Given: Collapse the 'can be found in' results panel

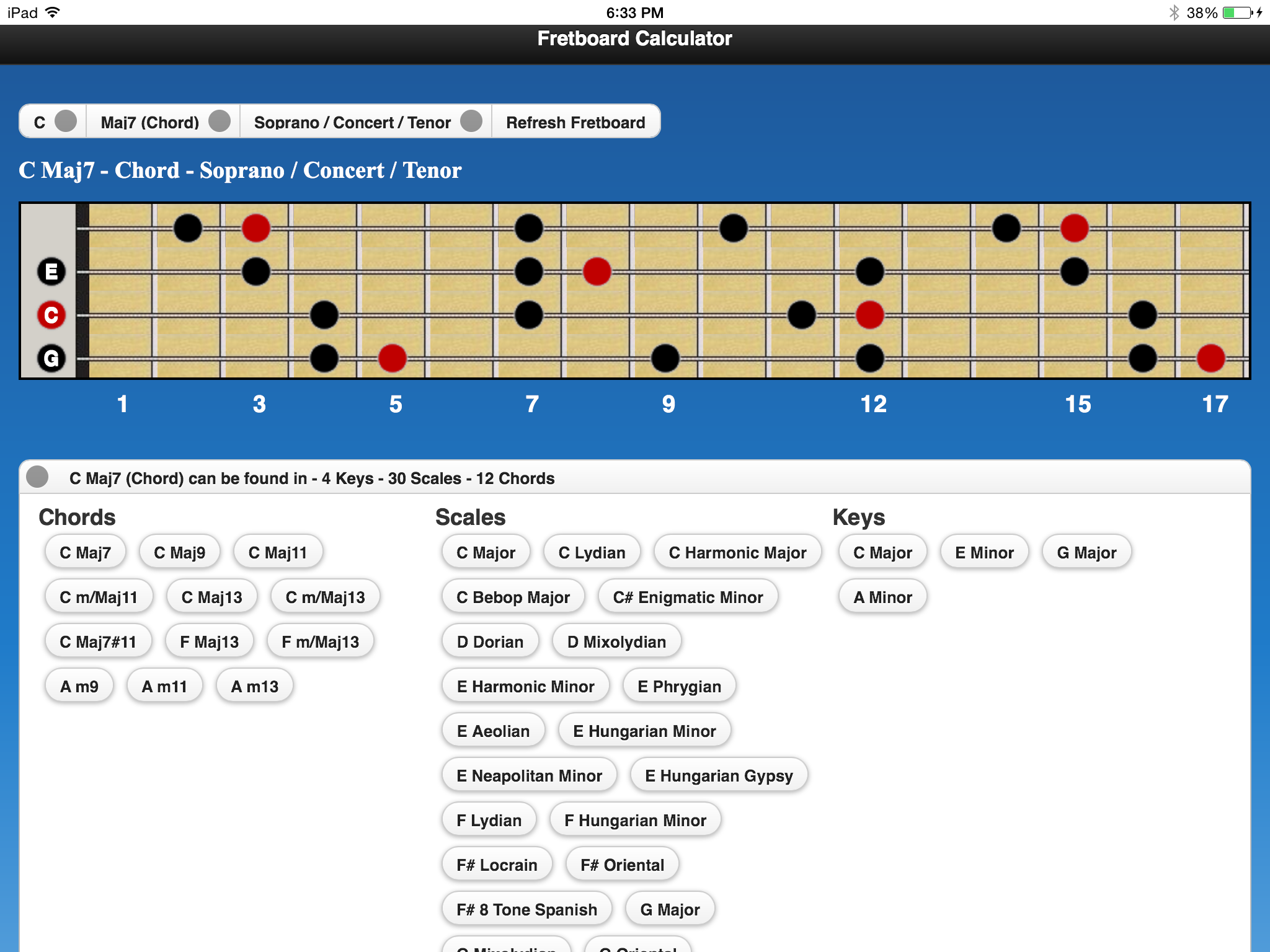Looking at the screenshot, I should tap(38, 477).
